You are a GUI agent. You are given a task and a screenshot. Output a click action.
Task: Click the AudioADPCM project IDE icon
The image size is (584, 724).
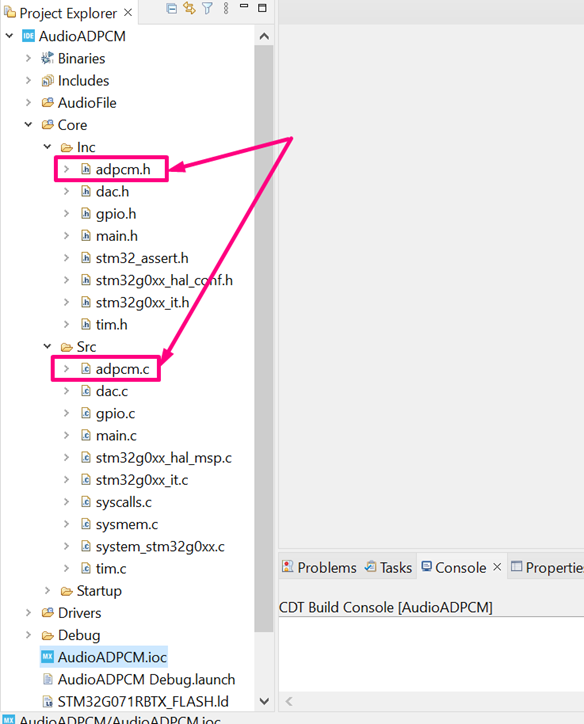pos(28,36)
